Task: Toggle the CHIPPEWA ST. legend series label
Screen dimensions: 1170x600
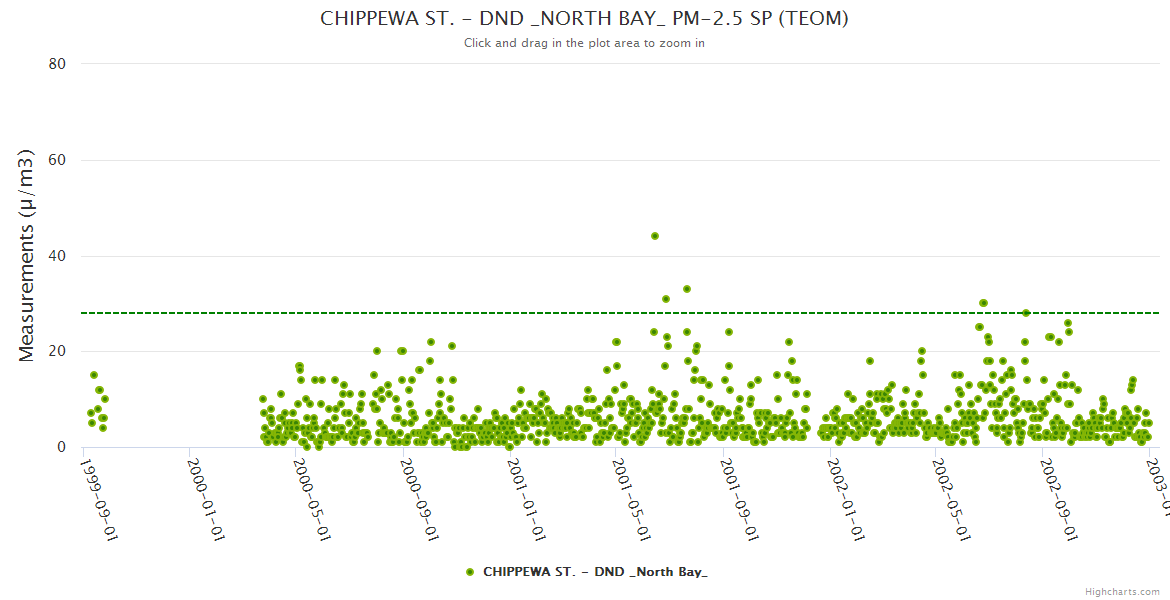Action: click(595, 572)
